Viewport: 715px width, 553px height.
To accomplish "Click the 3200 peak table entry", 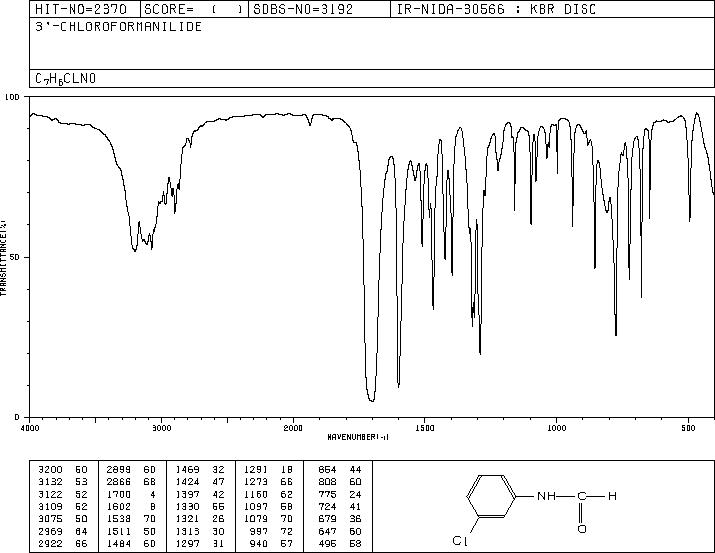I will pos(63,470).
